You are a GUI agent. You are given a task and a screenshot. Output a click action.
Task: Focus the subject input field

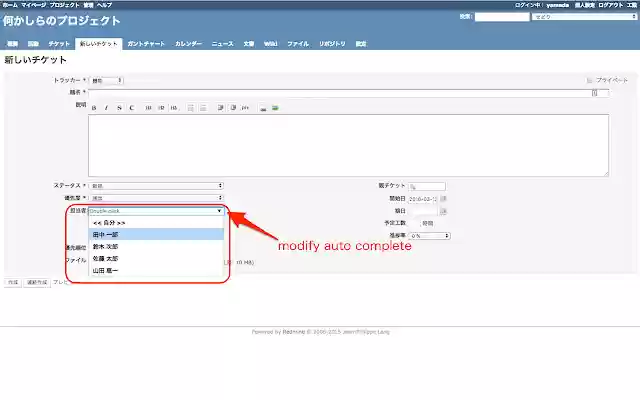point(349,93)
